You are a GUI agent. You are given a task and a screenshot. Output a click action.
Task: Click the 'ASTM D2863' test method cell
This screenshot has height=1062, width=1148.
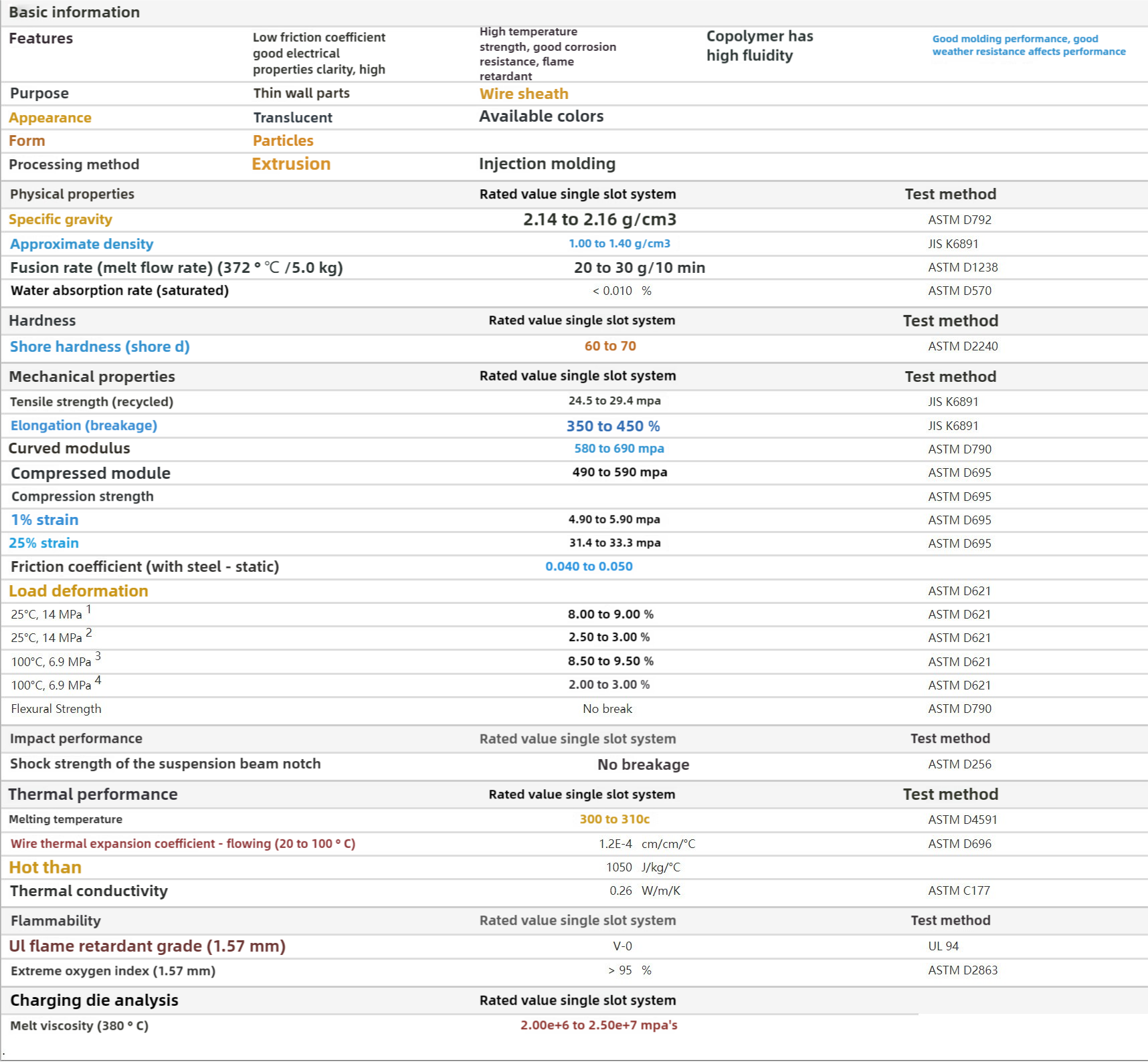click(963, 970)
